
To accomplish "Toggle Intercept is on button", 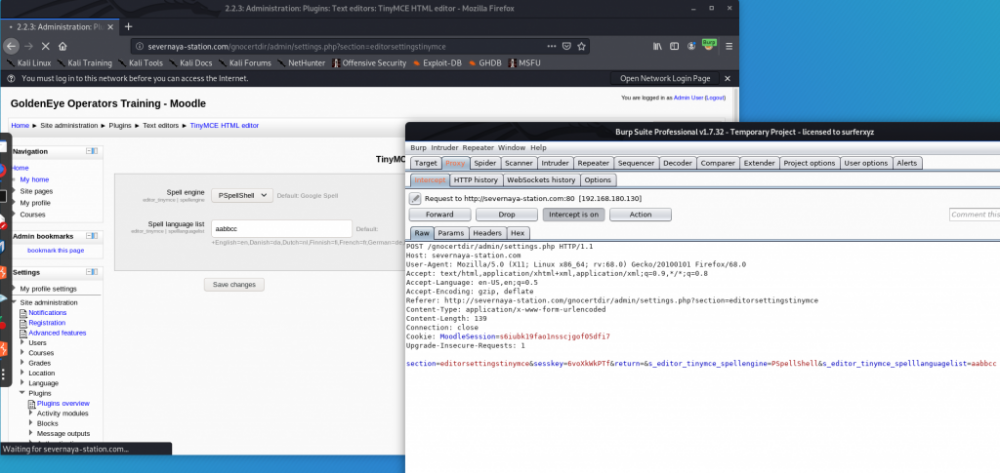I will point(573,215).
